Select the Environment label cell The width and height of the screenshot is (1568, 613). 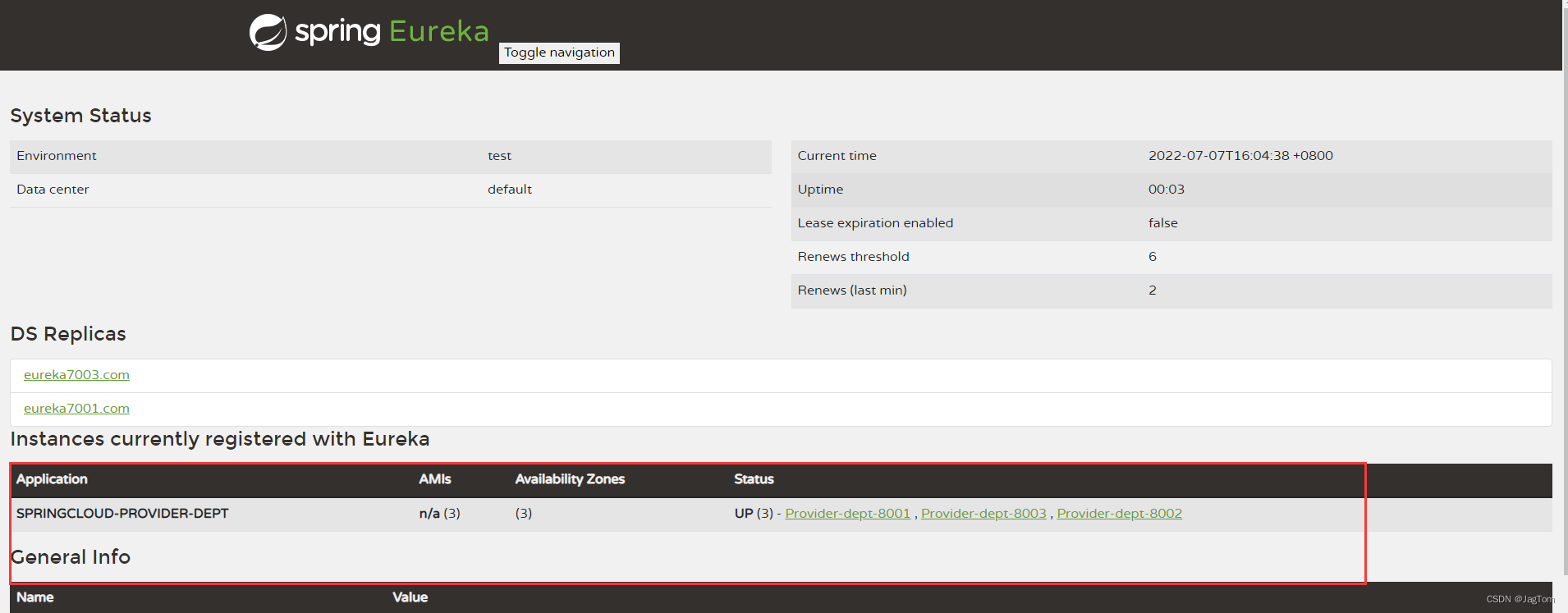(x=56, y=156)
